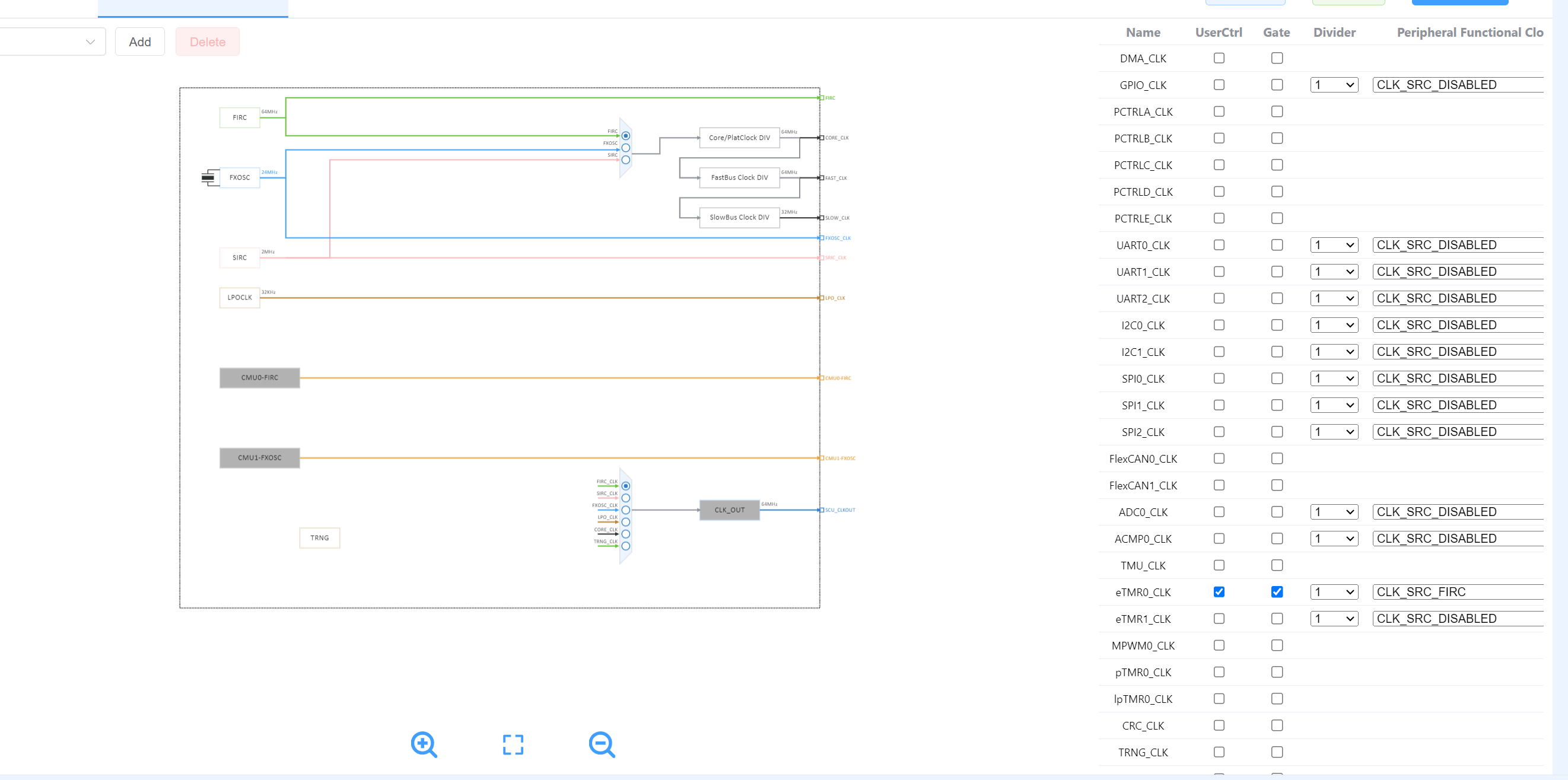
Task: Select FXOSC radio on system clock mux
Action: [x=625, y=148]
